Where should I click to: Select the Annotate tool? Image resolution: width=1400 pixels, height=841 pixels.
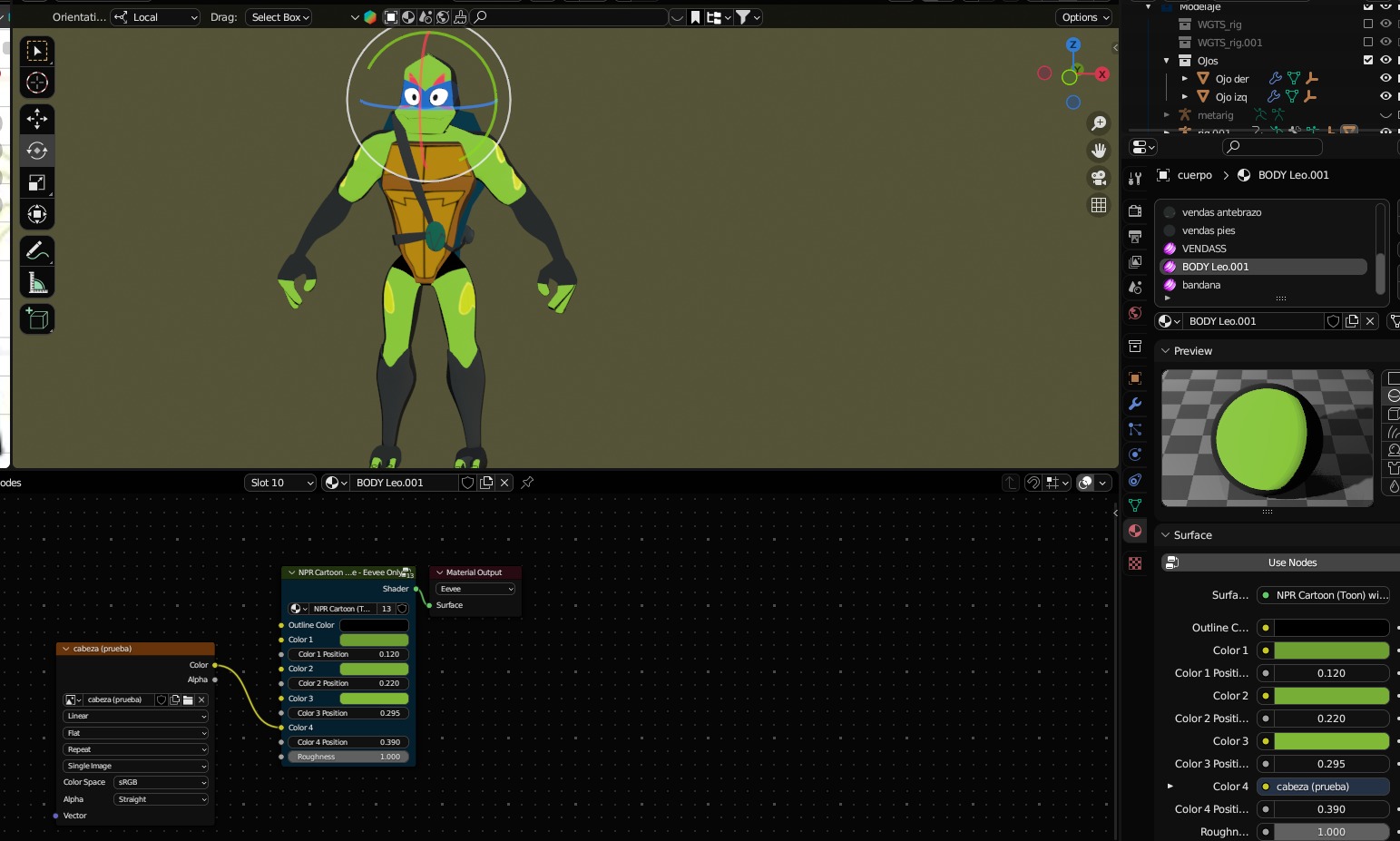[37, 251]
